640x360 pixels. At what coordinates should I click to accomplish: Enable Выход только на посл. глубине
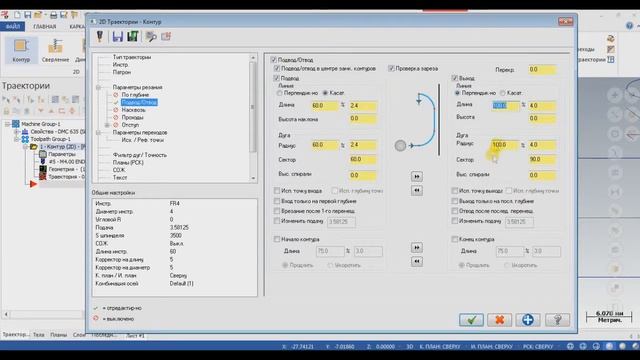pyautogui.click(x=454, y=201)
